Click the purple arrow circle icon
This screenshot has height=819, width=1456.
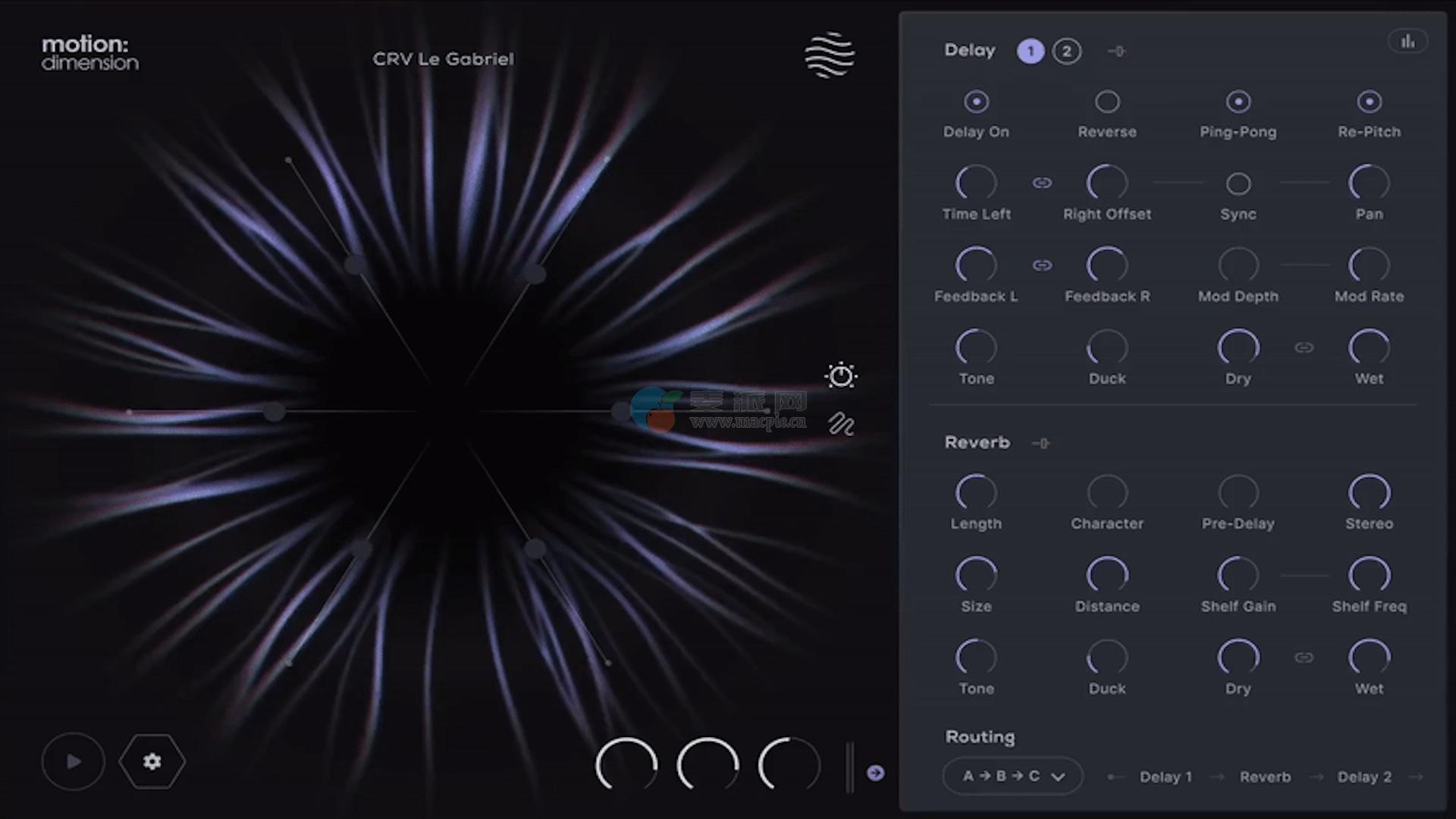[875, 773]
